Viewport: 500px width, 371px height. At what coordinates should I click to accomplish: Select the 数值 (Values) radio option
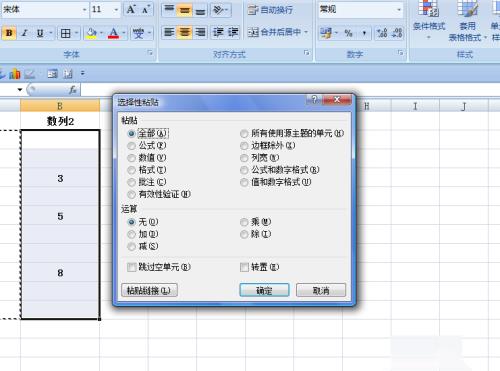[131, 158]
